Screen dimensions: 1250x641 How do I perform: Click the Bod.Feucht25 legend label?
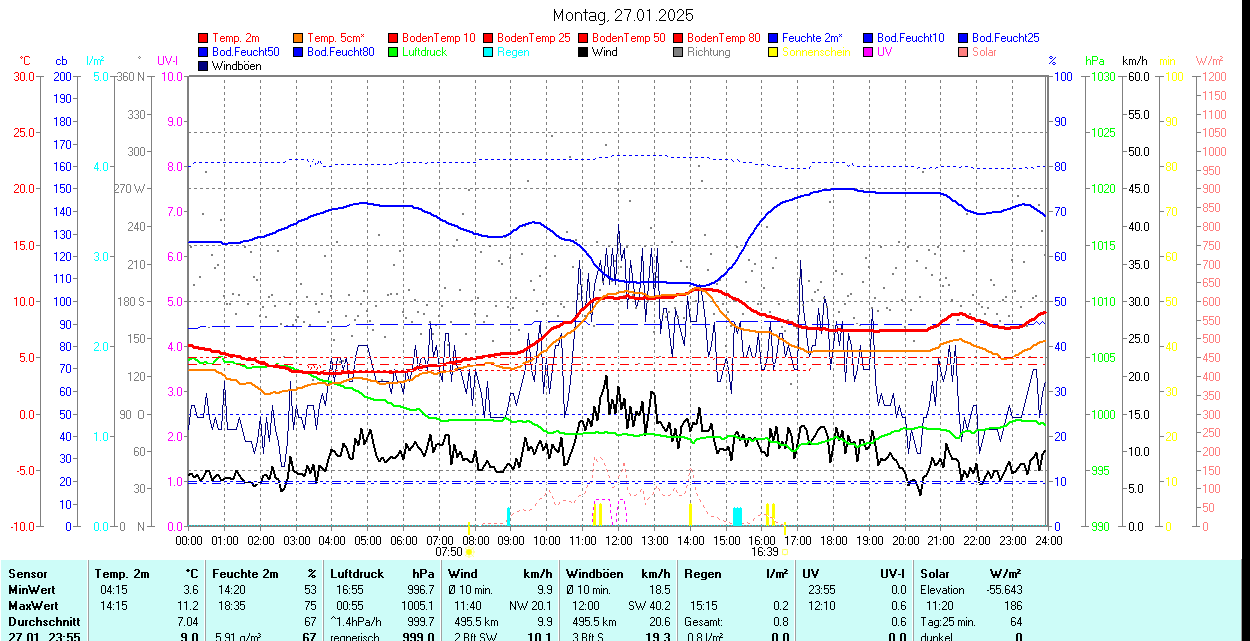(x=1006, y=38)
